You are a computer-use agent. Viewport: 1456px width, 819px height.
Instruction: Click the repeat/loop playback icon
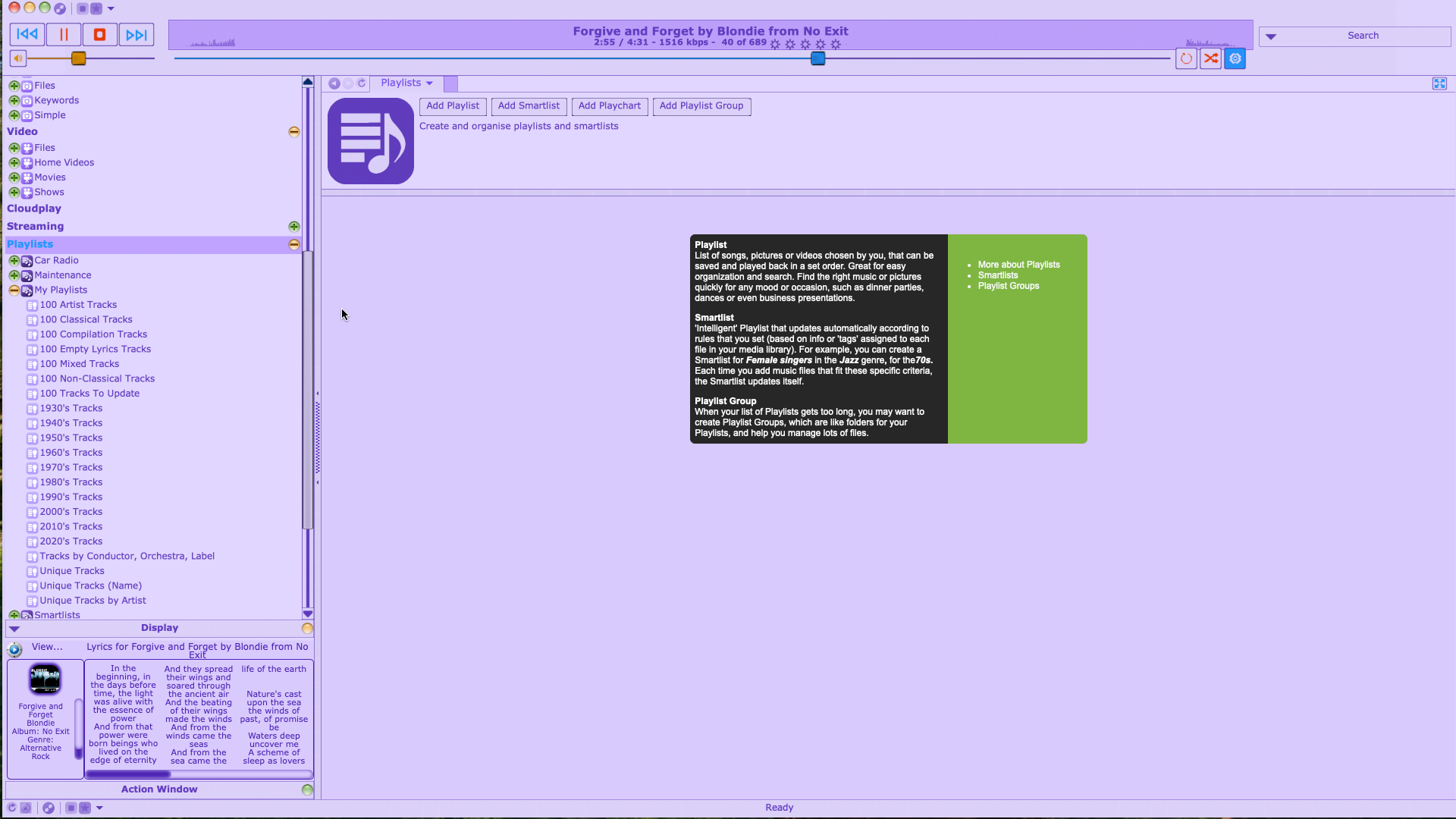1187,58
